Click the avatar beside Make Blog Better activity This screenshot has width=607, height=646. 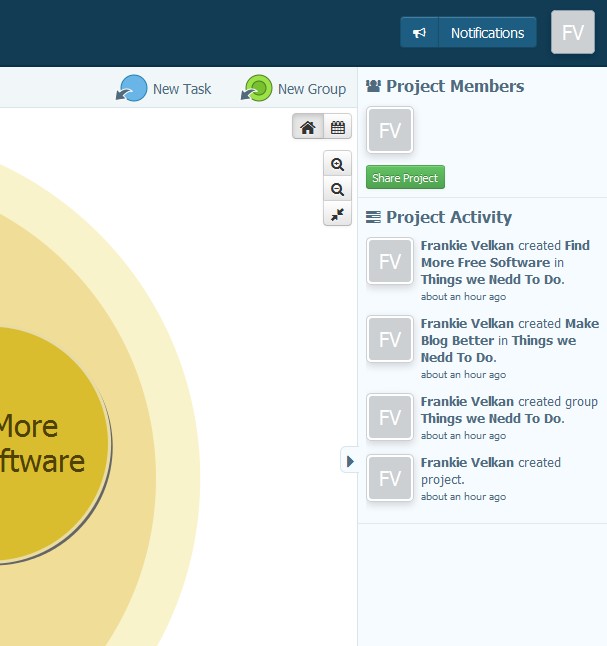point(390,339)
